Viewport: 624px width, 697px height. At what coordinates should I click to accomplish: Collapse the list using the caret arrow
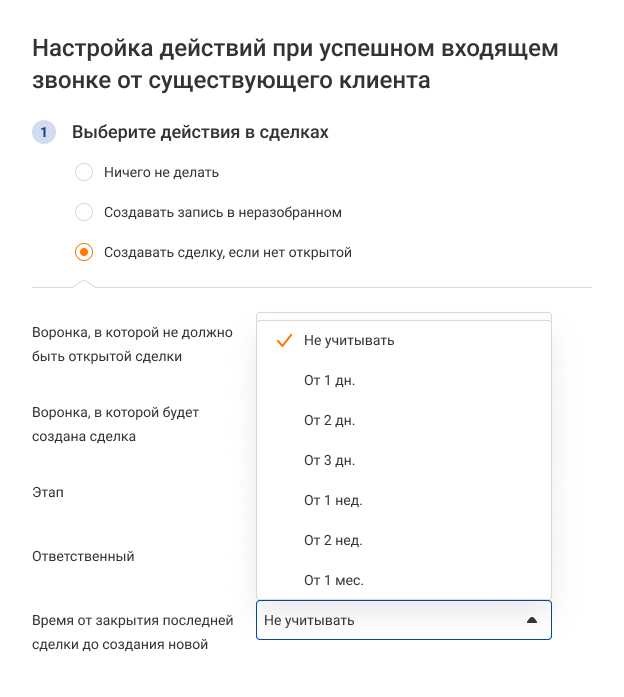(x=532, y=620)
